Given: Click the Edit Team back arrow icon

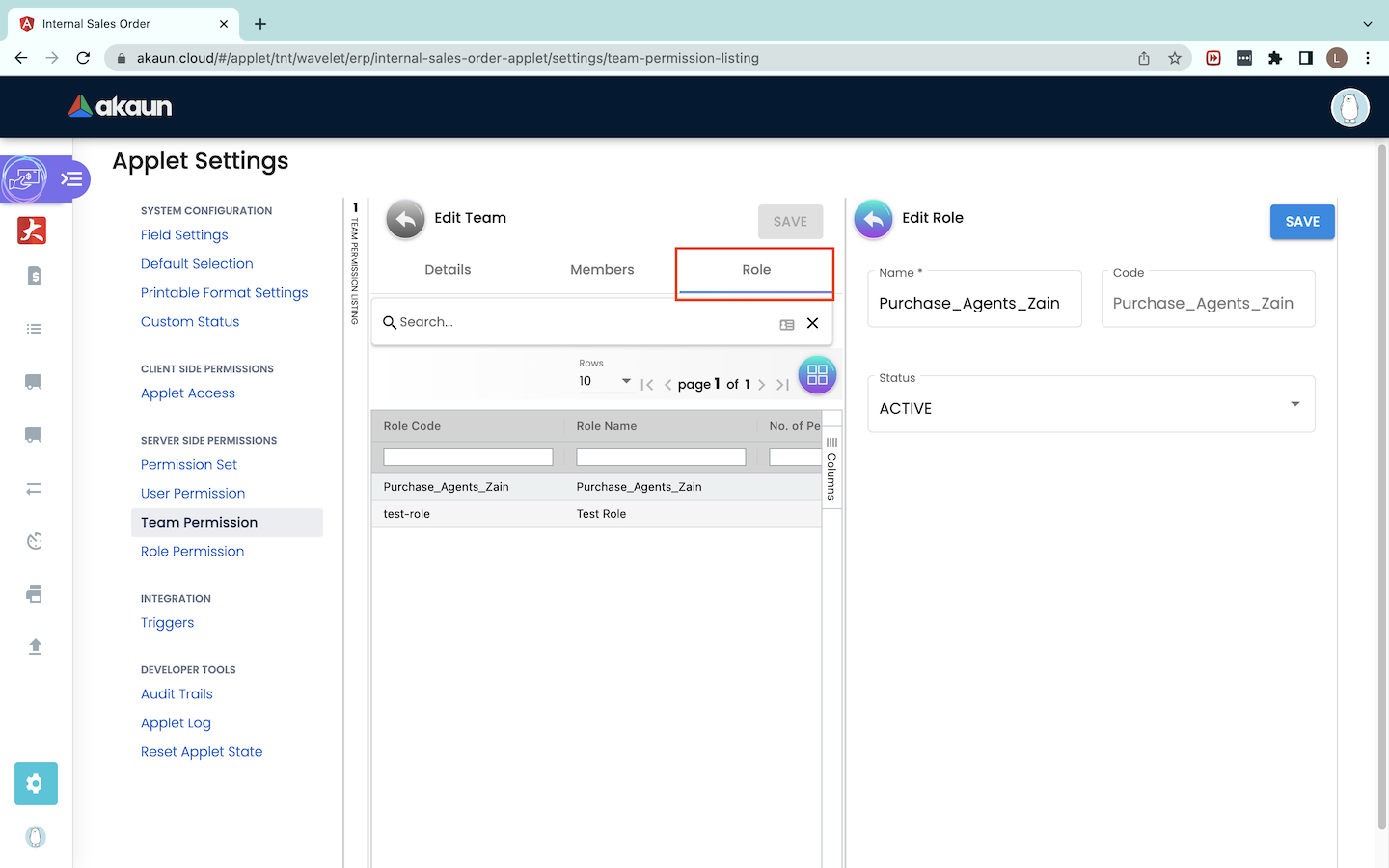Looking at the screenshot, I should [405, 220].
